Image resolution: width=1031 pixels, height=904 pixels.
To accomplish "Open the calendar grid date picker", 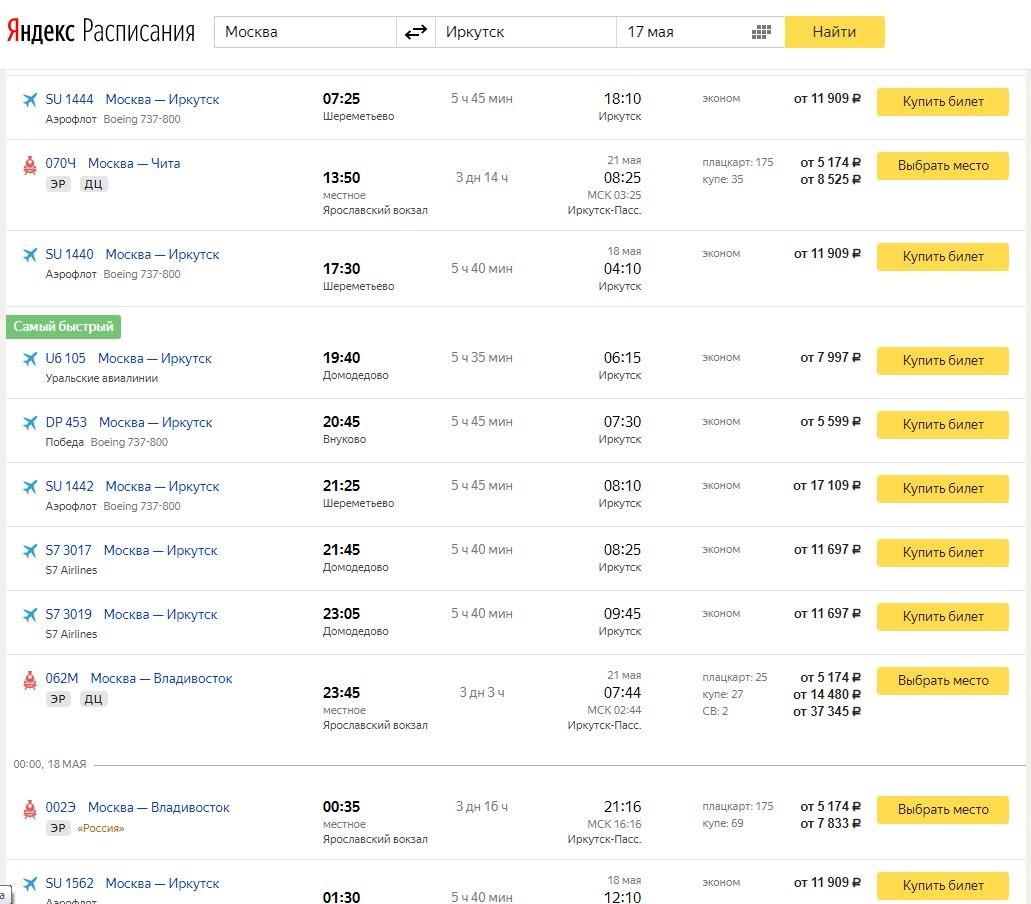I will (761, 32).
